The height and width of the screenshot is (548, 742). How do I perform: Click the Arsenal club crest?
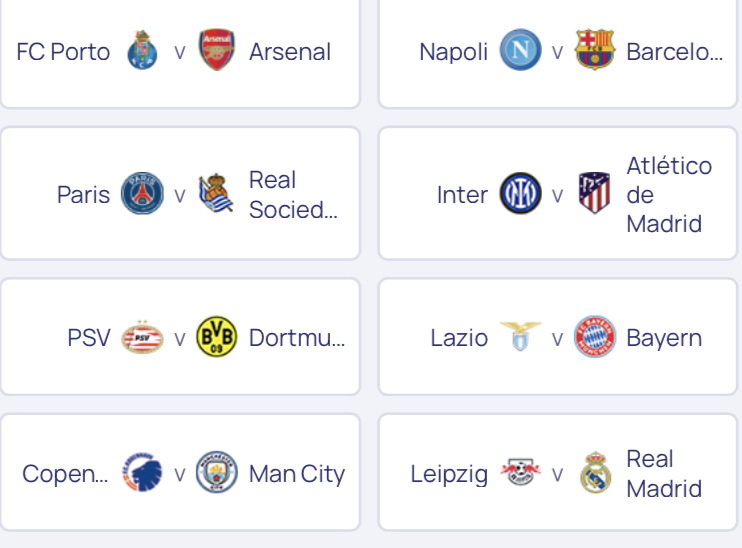217,50
